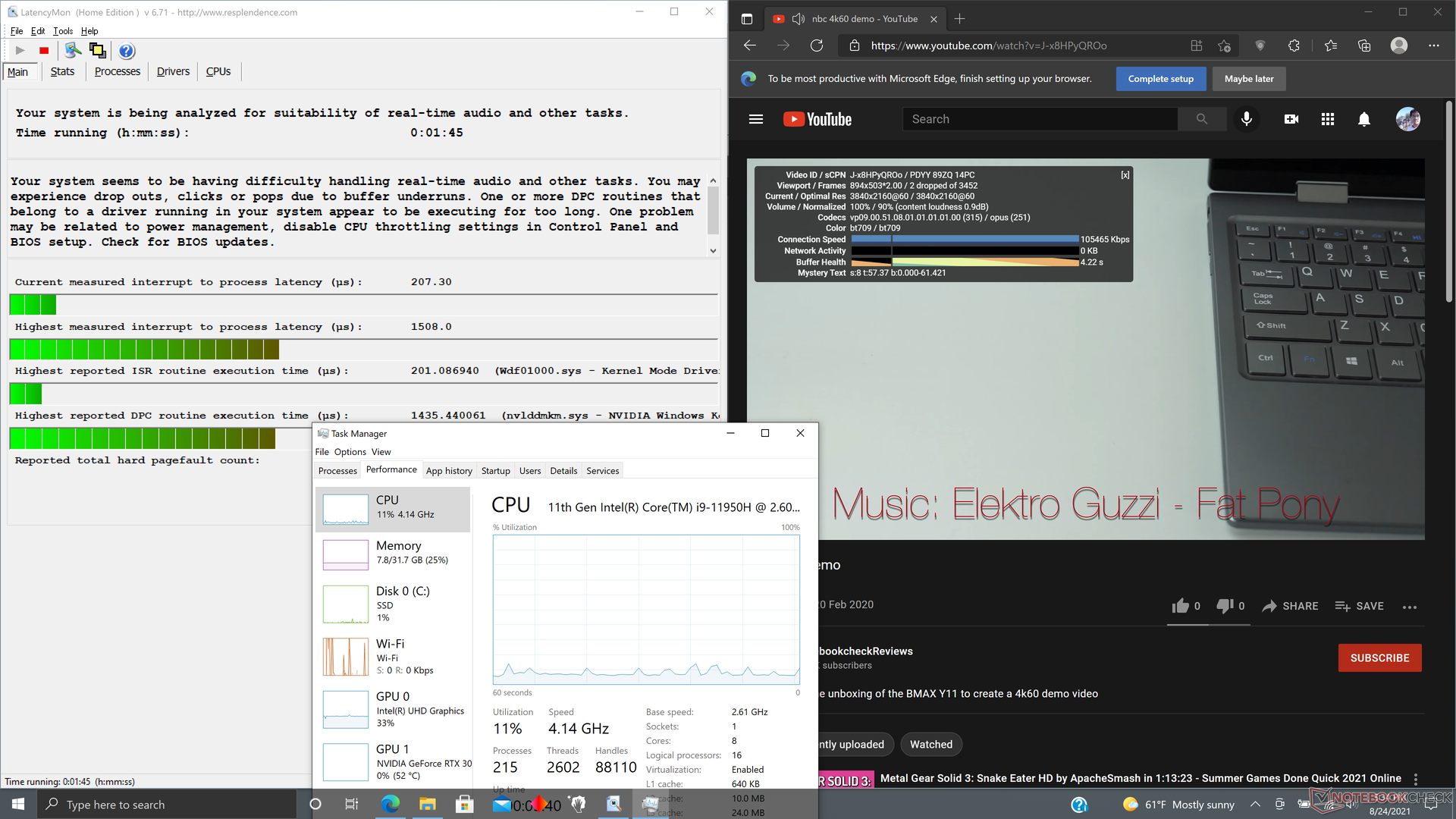This screenshot has width=1456, height=819.
Task: Open the YouTube apps grid icon
Action: click(x=1327, y=119)
